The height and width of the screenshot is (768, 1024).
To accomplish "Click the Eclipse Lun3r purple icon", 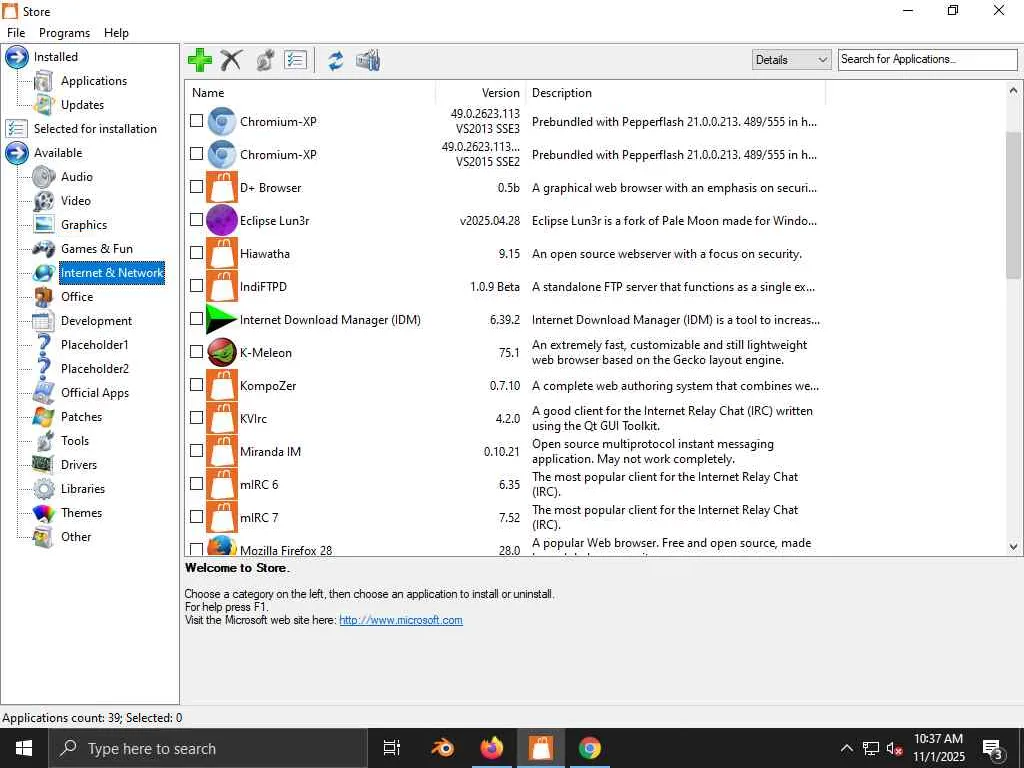I will point(222,220).
